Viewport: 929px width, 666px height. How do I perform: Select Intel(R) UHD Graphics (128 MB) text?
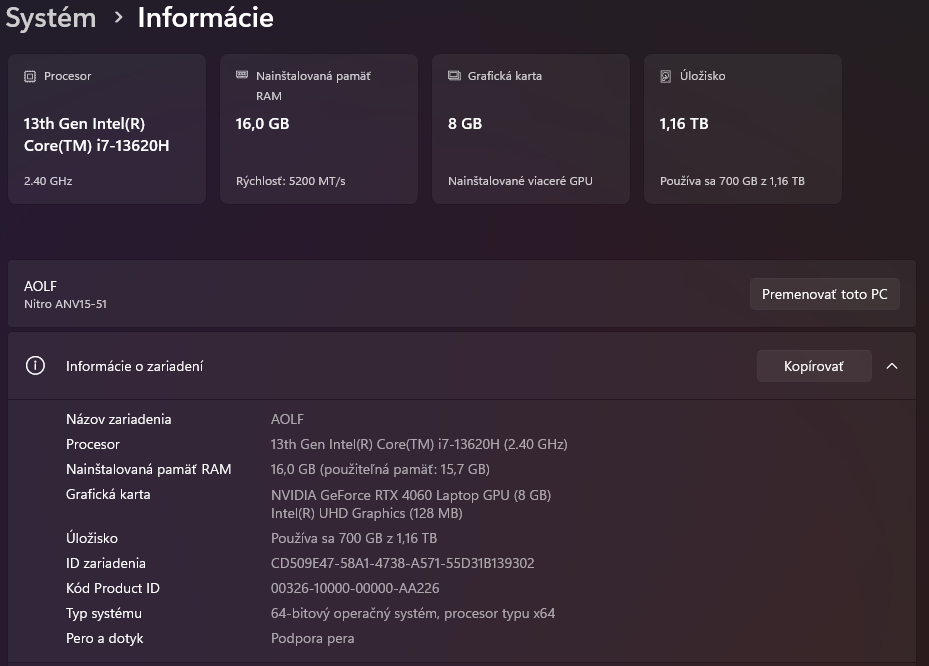pyautogui.click(x=367, y=513)
